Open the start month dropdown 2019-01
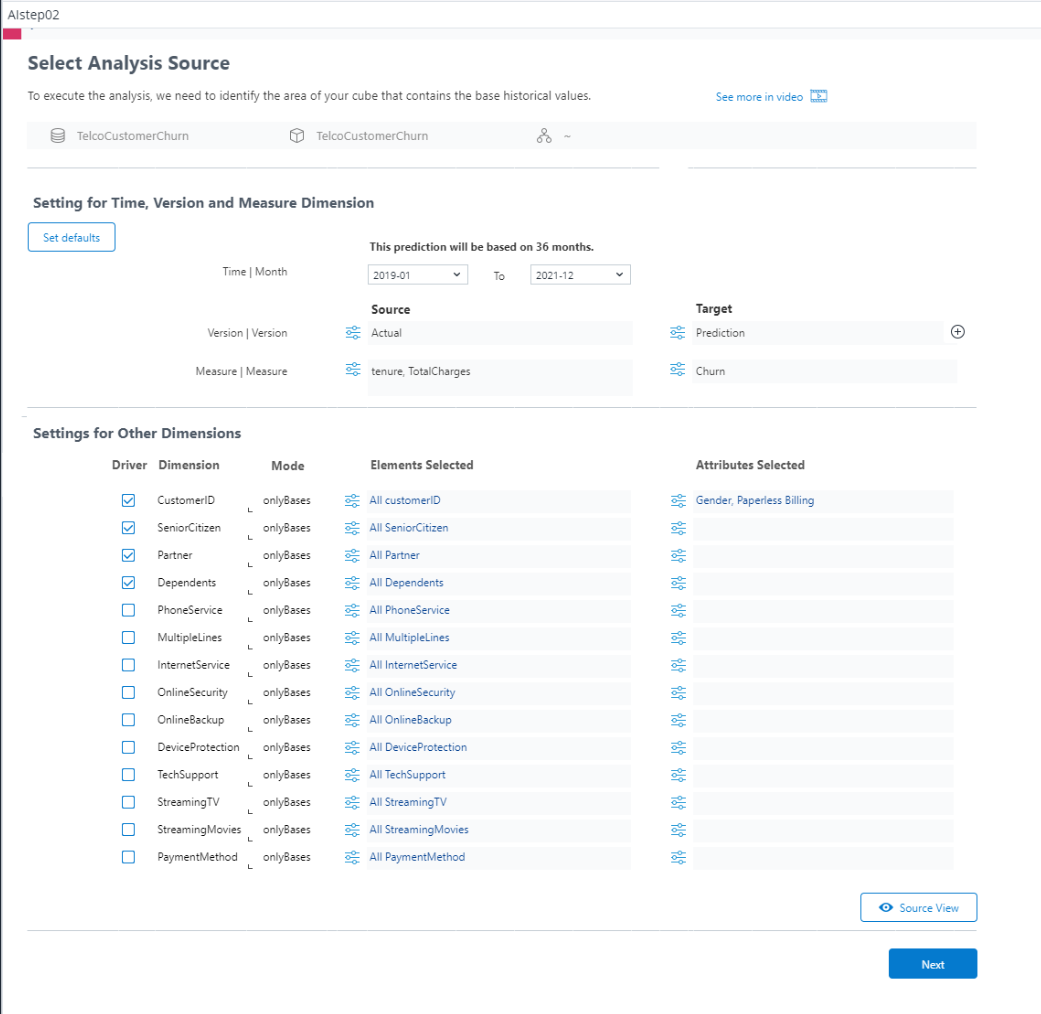The height and width of the screenshot is (1014, 1041). point(417,275)
